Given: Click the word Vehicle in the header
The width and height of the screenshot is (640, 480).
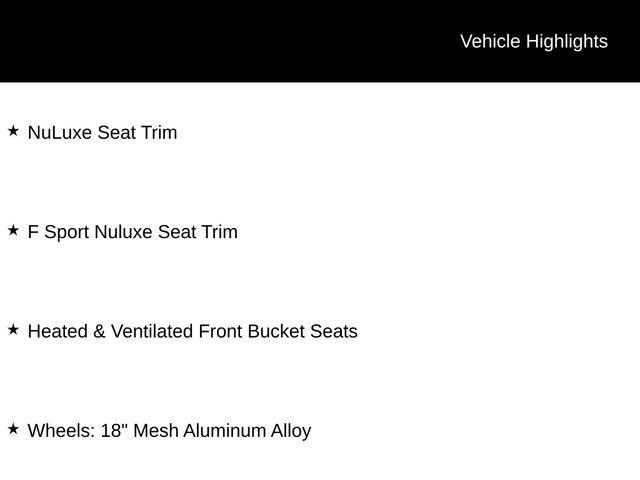Looking at the screenshot, I should click(490, 42).
